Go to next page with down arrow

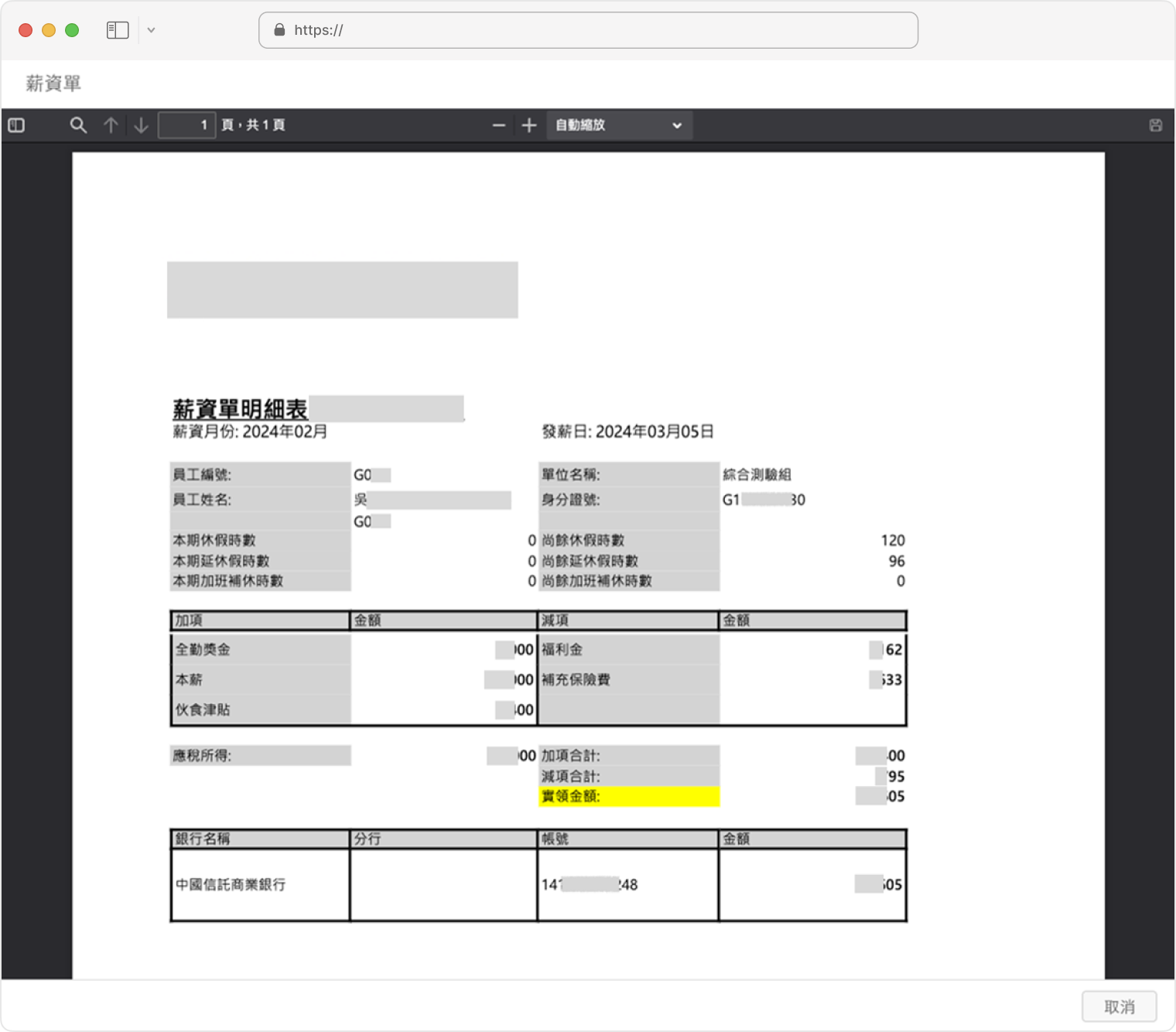click(x=141, y=125)
